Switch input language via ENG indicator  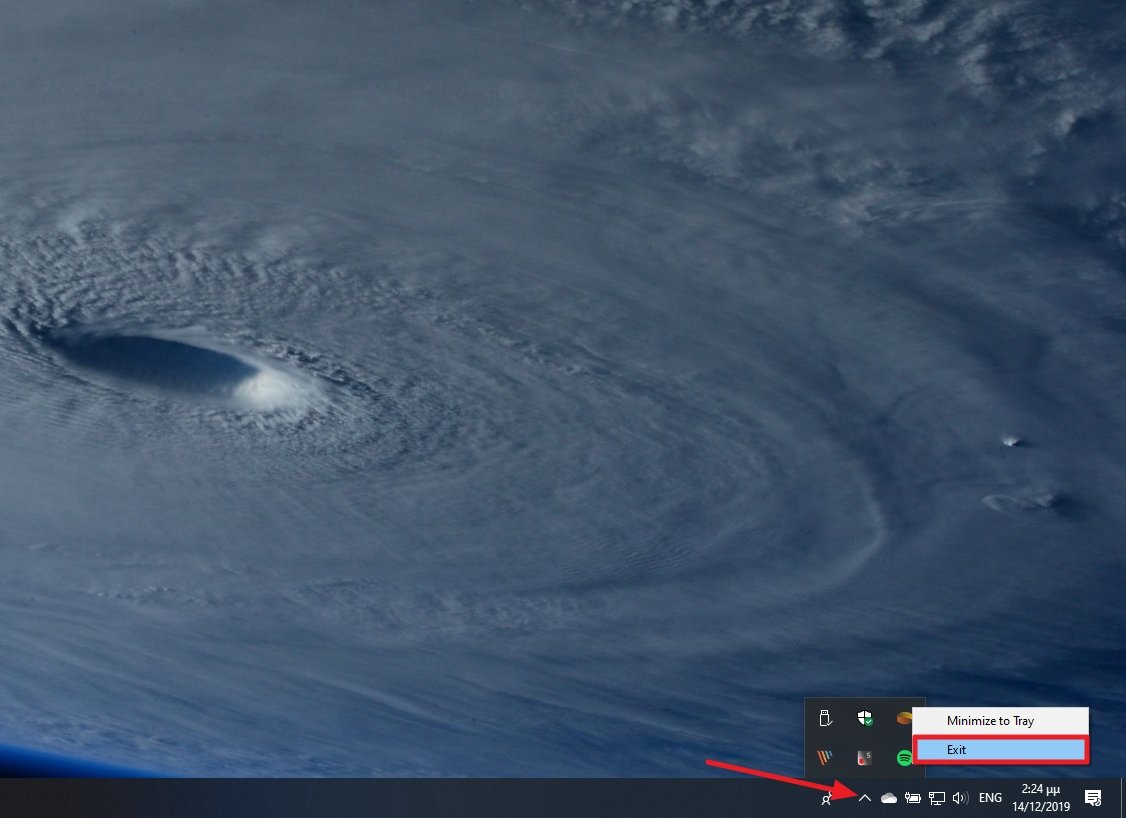point(990,798)
